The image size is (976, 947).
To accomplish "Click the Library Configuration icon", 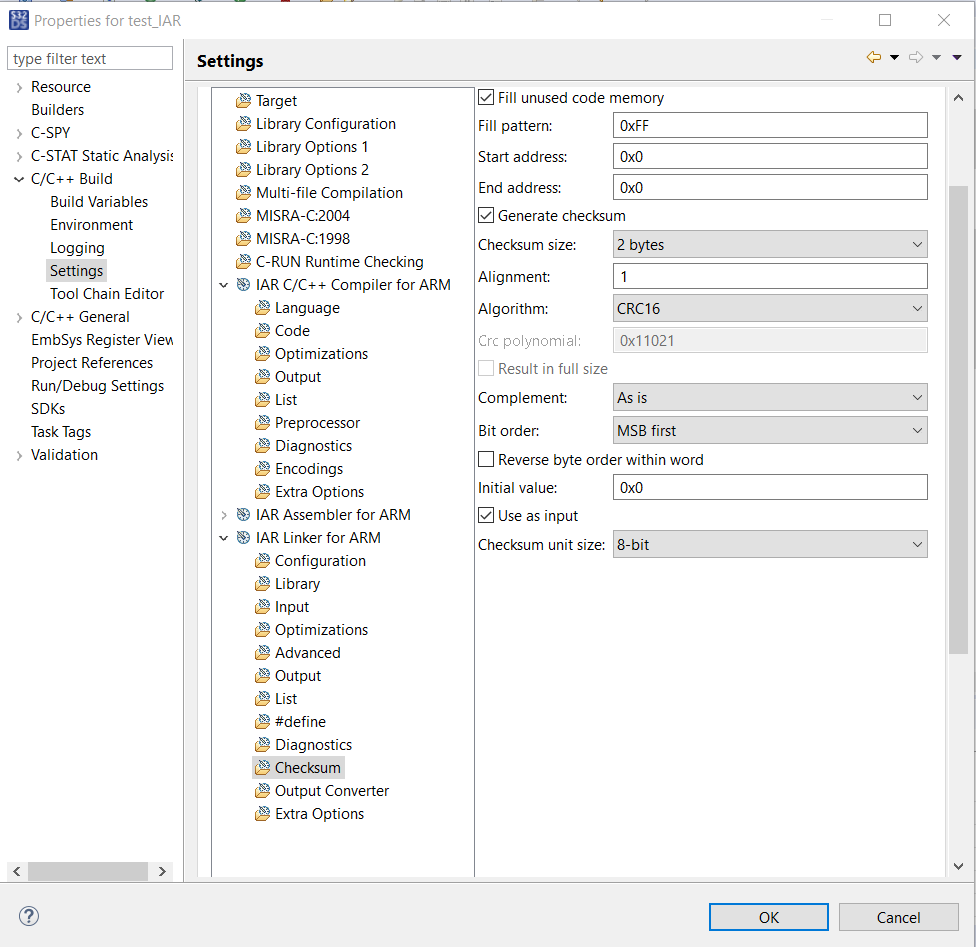I will point(243,123).
